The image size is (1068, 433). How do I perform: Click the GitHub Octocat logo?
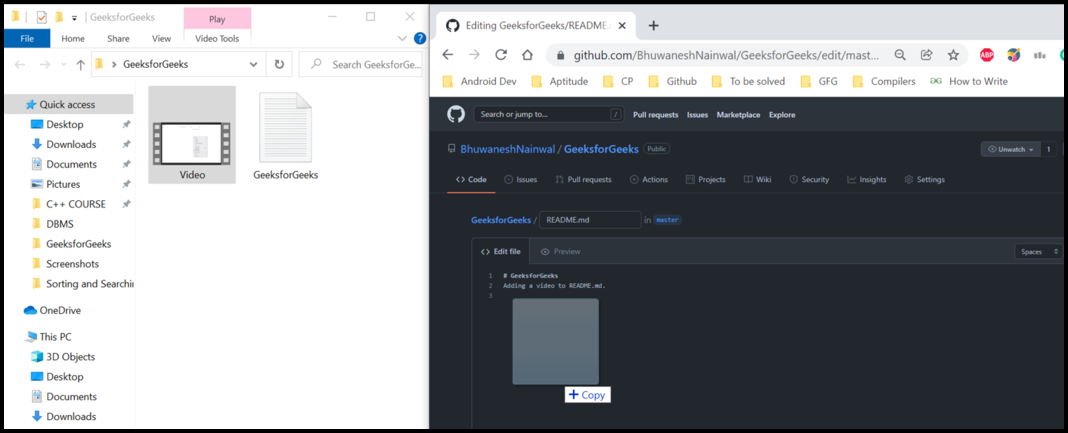[456, 114]
